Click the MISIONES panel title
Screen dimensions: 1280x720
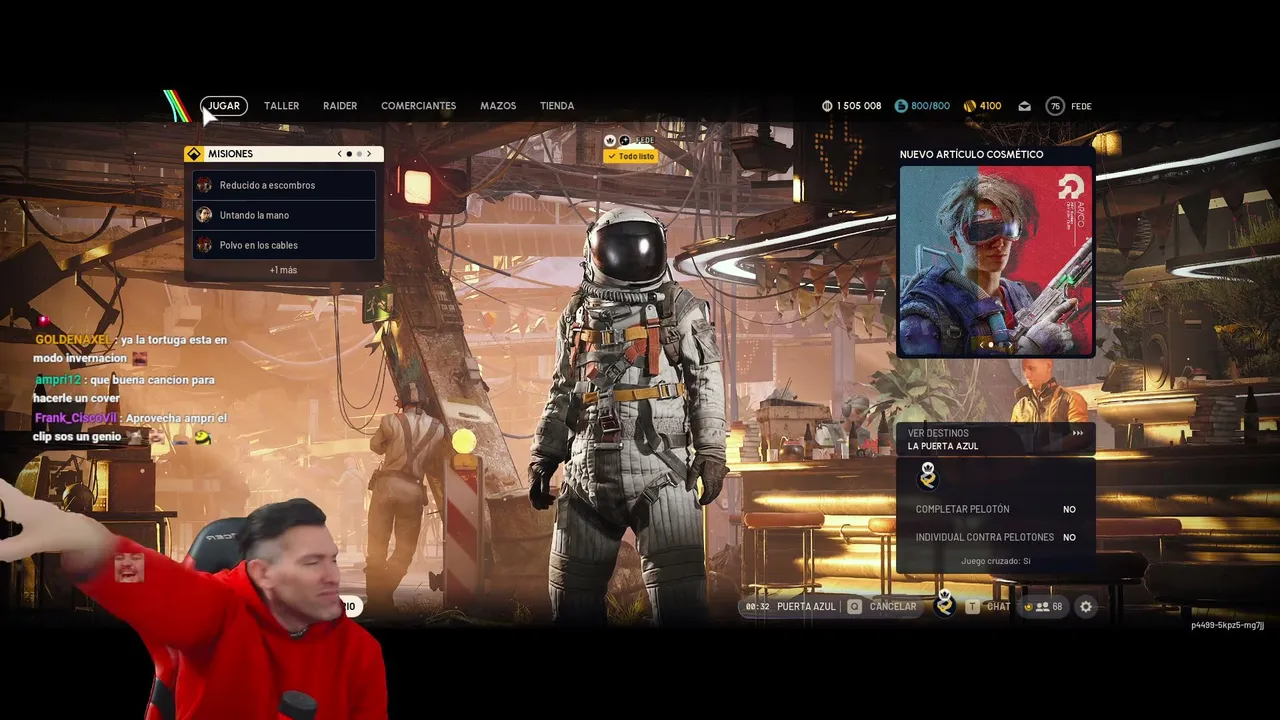[230, 154]
